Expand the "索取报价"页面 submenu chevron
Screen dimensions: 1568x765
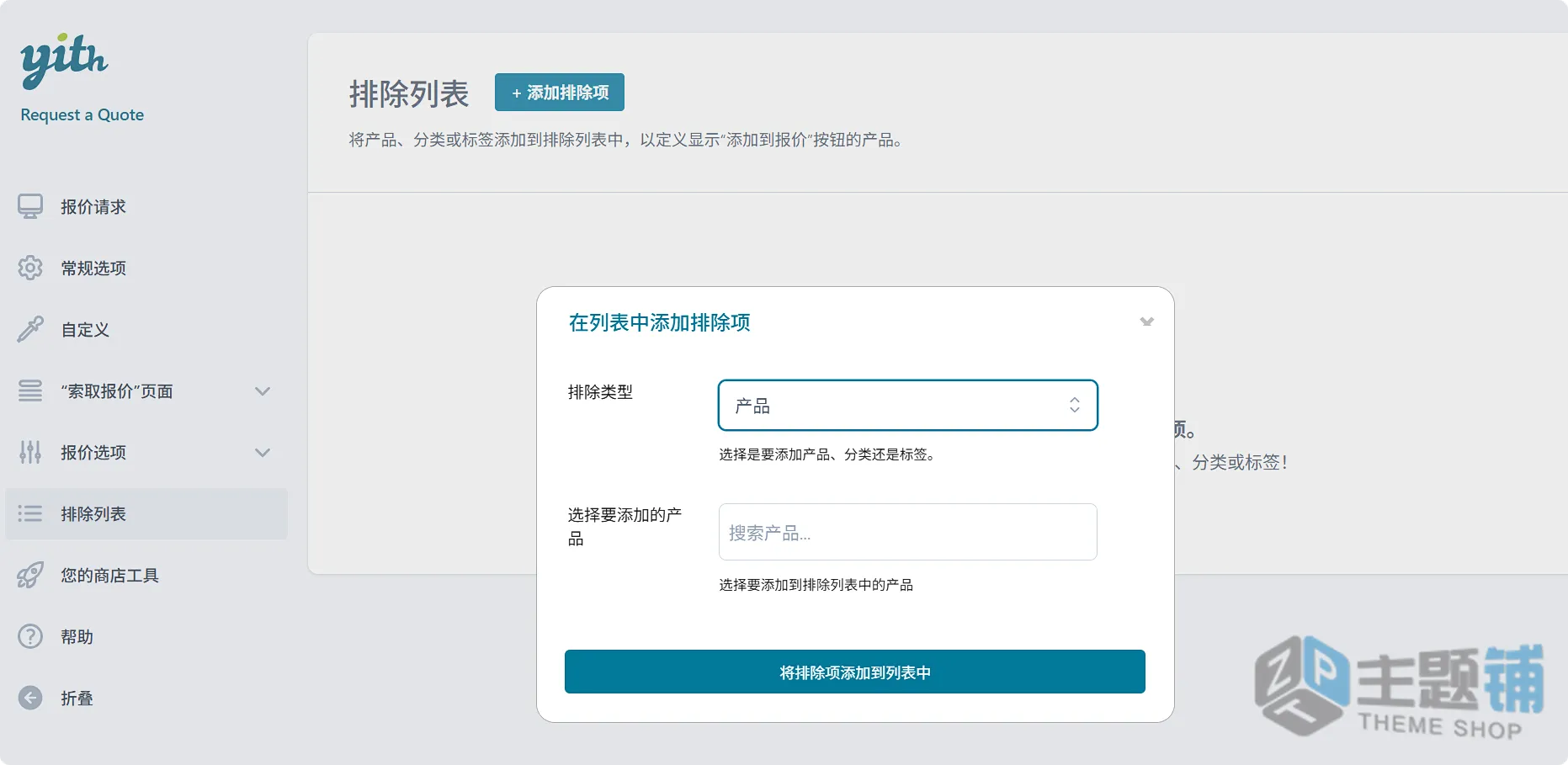pyautogui.click(x=263, y=391)
